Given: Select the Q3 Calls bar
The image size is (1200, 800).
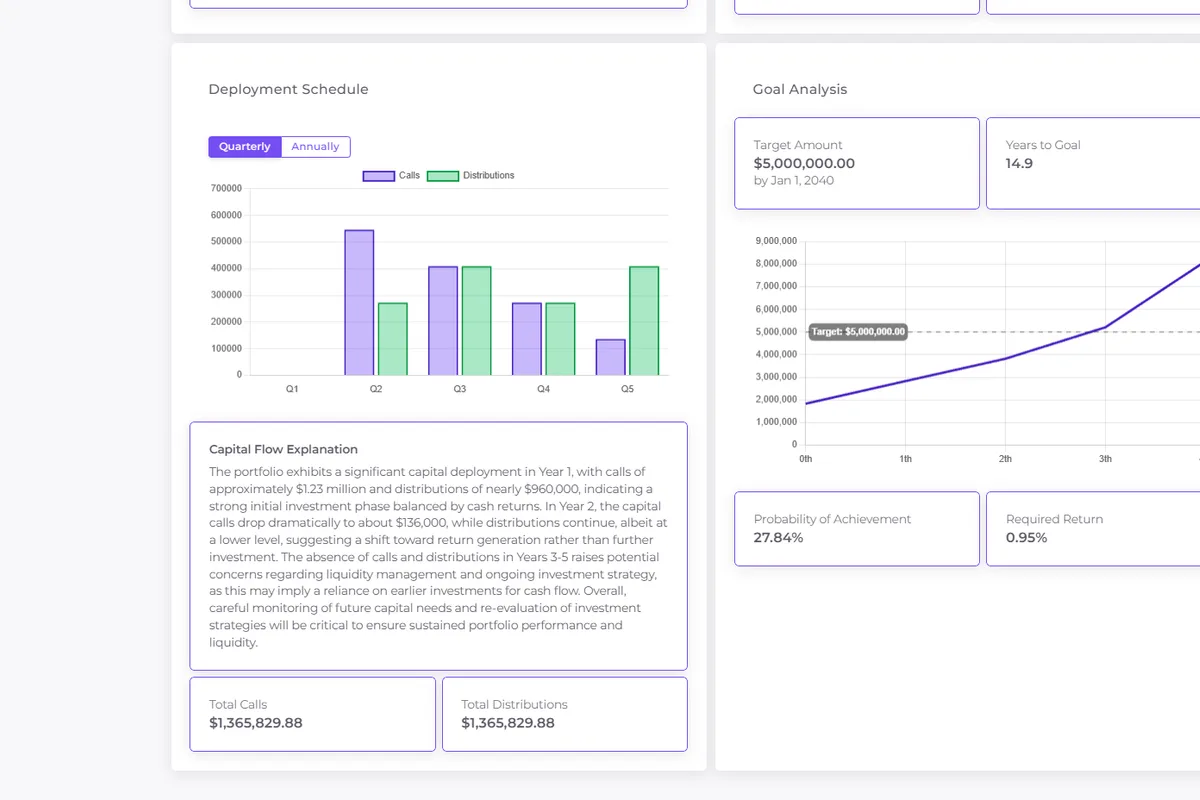Looking at the screenshot, I should (x=443, y=321).
